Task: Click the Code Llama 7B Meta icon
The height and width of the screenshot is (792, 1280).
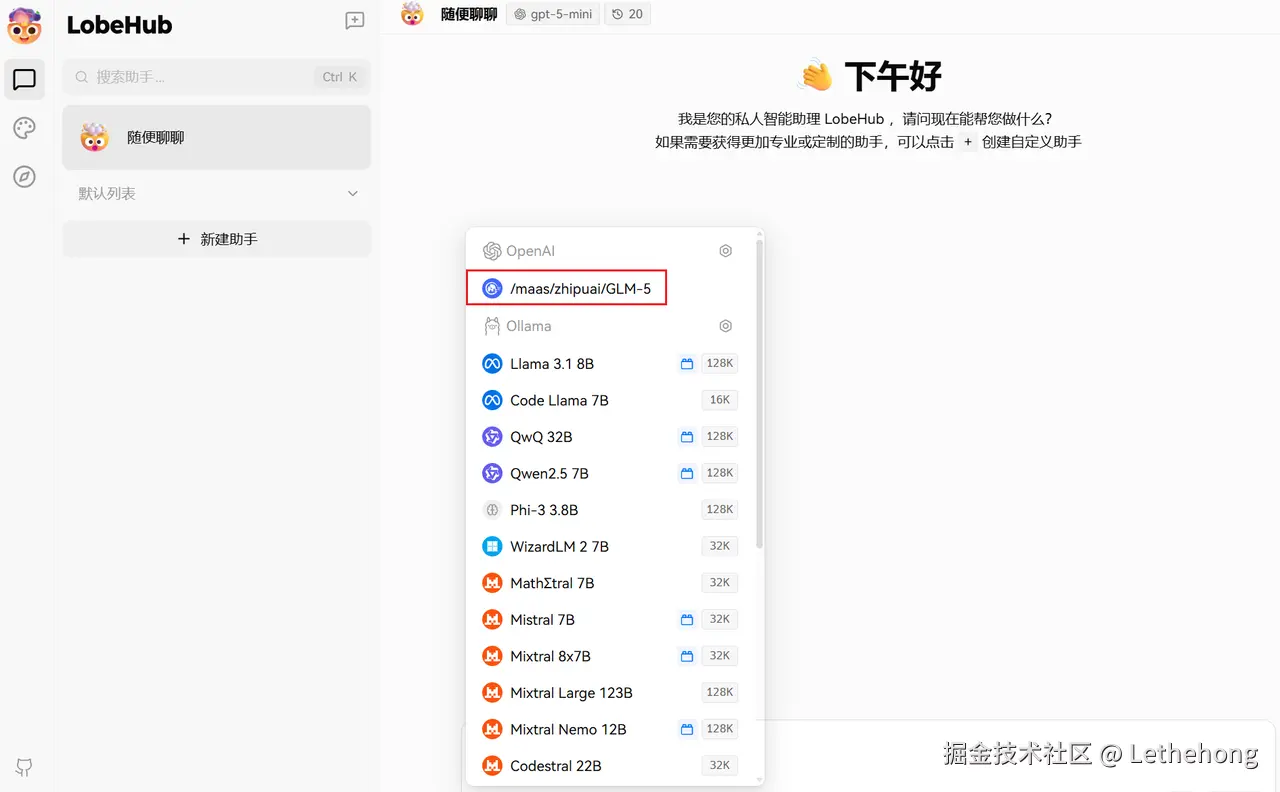Action: [x=492, y=400]
